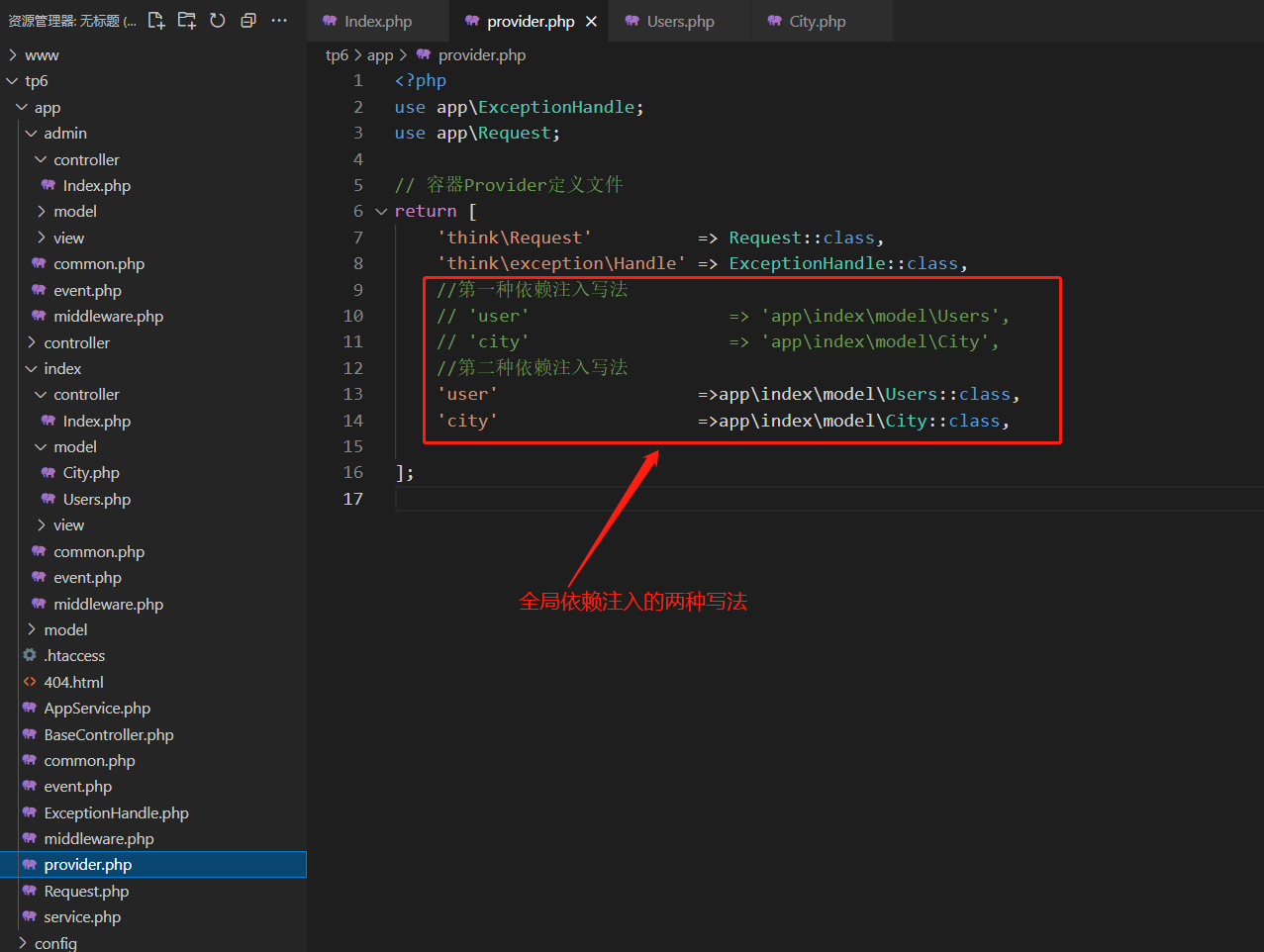Expand the model folder under admin
Image resolution: width=1264 pixels, height=952 pixels.
pos(41,211)
